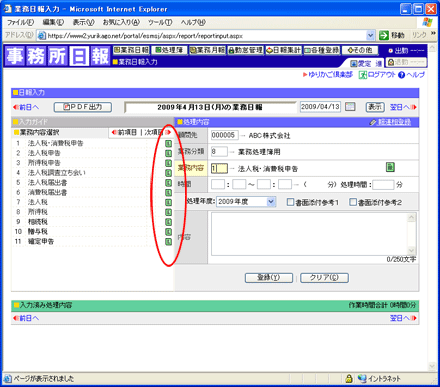Open the 業務月報 navigation tab
This screenshot has height=387, width=440.
(x=207, y=50)
